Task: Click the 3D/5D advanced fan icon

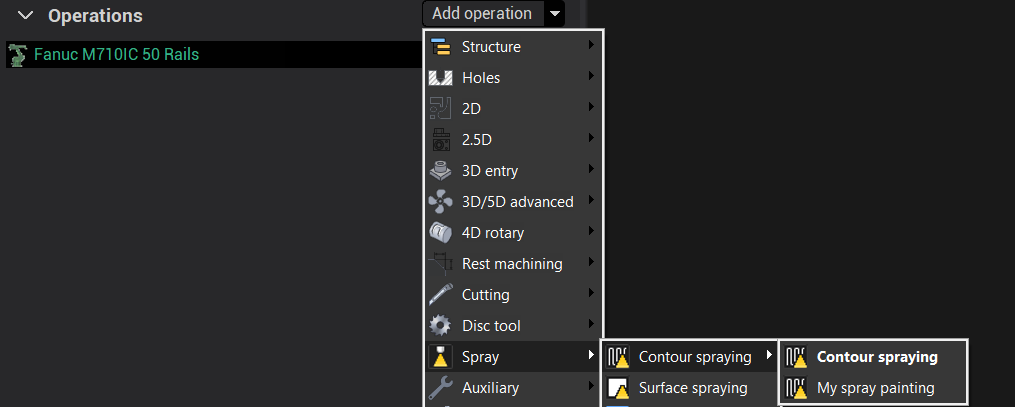Action: click(x=440, y=202)
